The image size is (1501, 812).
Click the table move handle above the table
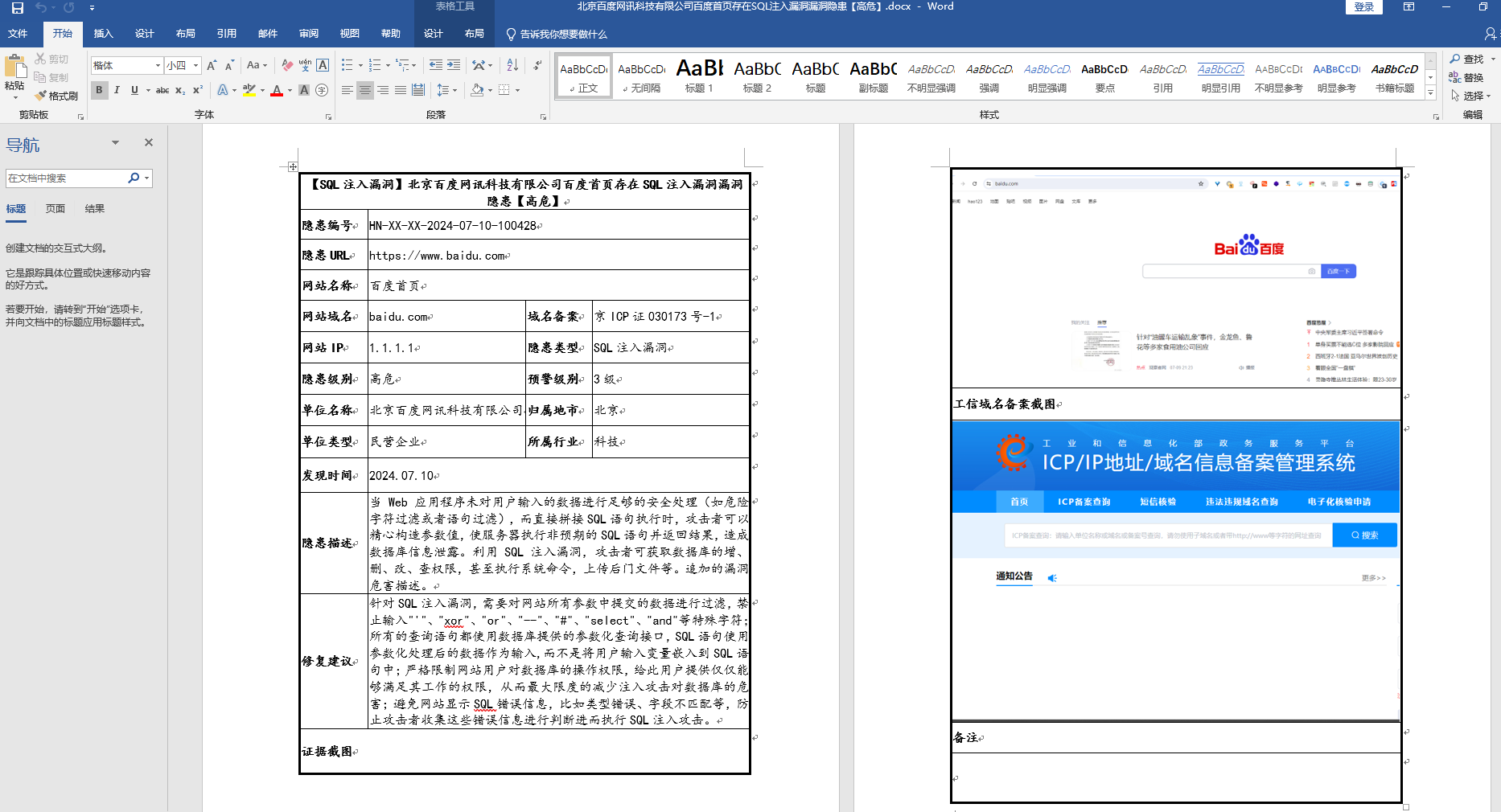click(293, 166)
